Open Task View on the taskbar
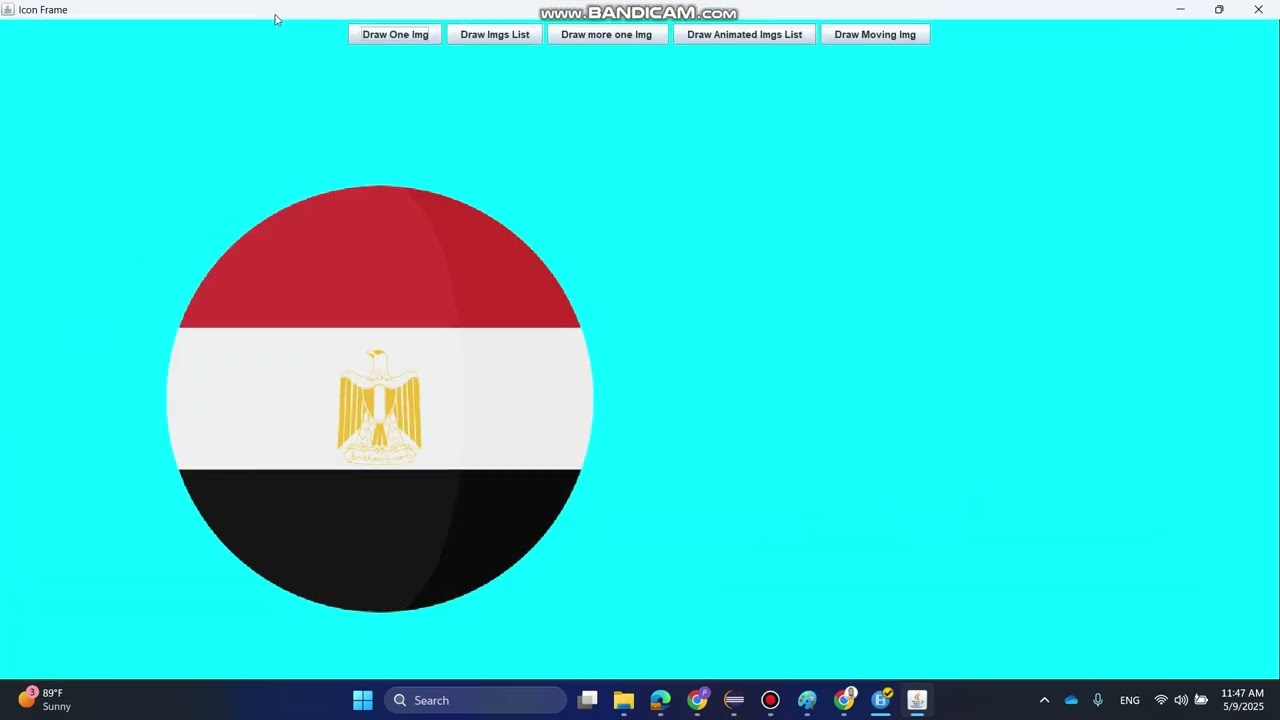The width and height of the screenshot is (1280, 720). coord(588,700)
